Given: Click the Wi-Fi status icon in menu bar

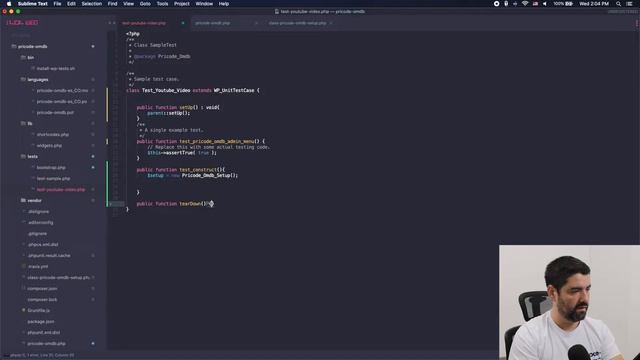Looking at the screenshot, I should click(525, 4).
